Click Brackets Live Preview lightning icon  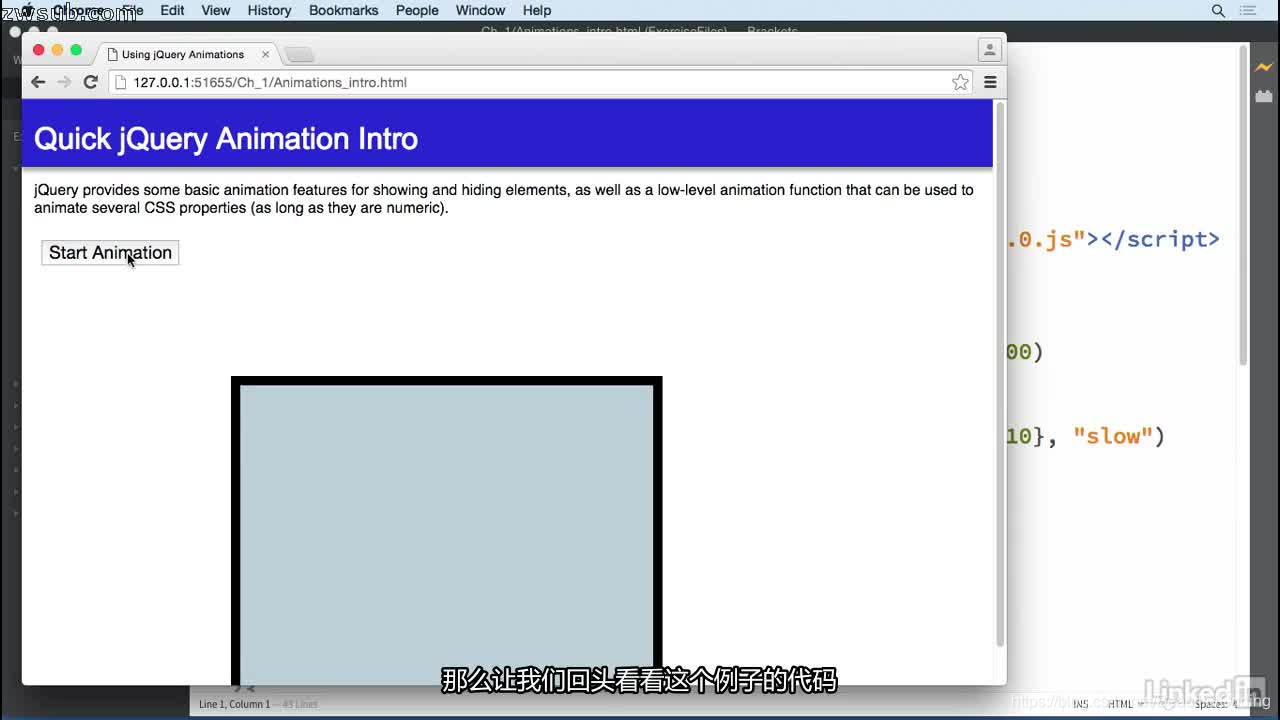(1264, 67)
